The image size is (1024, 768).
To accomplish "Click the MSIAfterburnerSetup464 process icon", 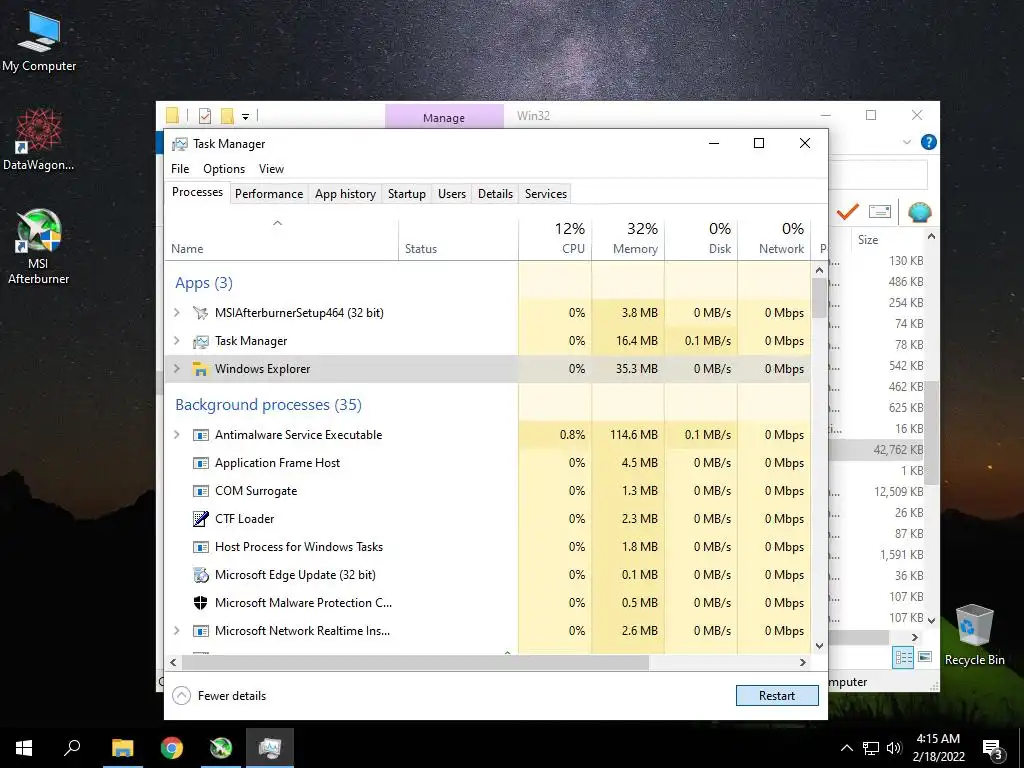I will point(200,313).
